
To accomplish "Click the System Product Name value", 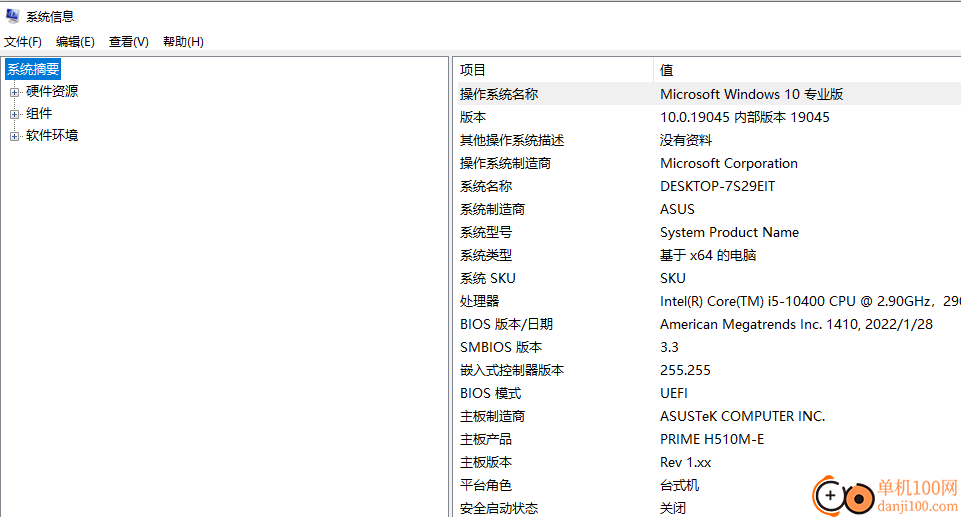I will [x=729, y=232].
